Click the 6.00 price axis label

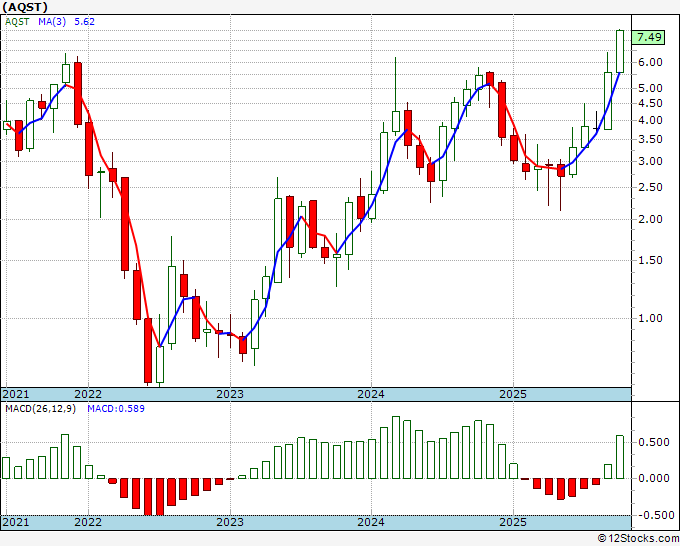(650, 62)
